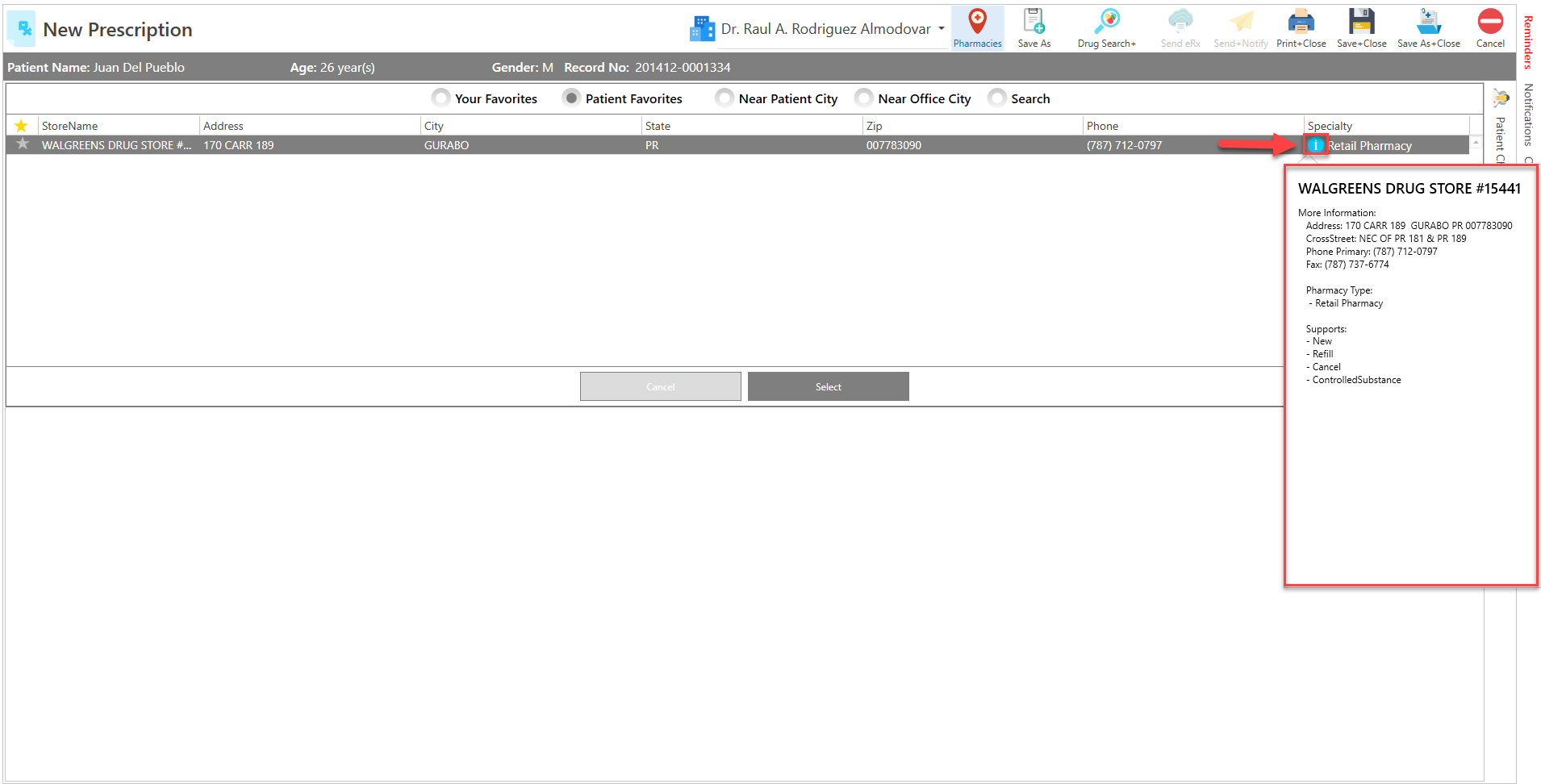This screenshot has height=784, width=1541.
Task: Click the Retail Pharmacy specialty cell
Action: 1370,146
